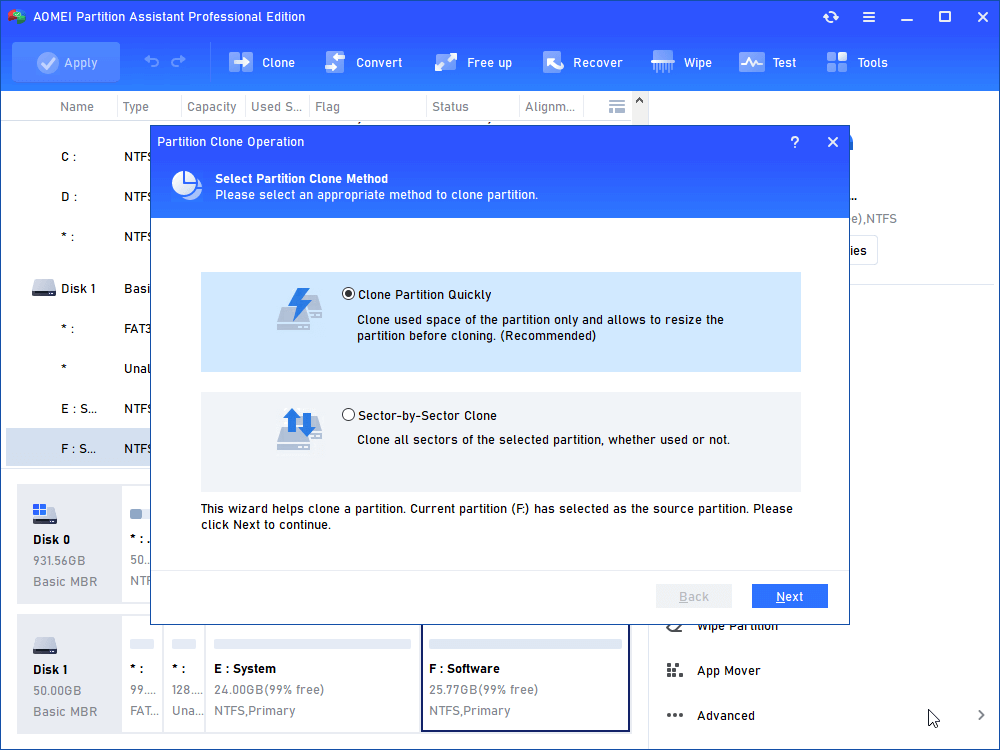Select Disk 0 block in disk map
The width and height of the screenshot is (1000, 750).
pos(69,544)
